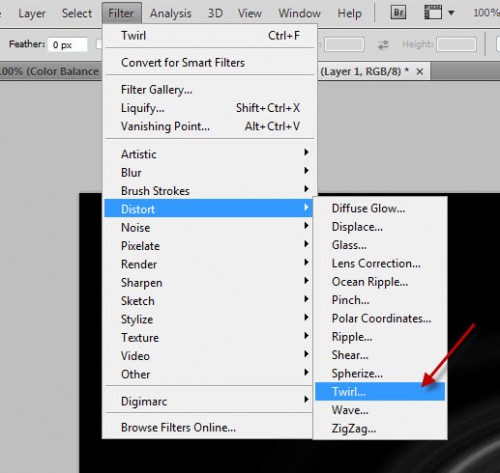Screen dimensions: 500x473
Task: Open the Select menu
Action: [x=77, y=13]
